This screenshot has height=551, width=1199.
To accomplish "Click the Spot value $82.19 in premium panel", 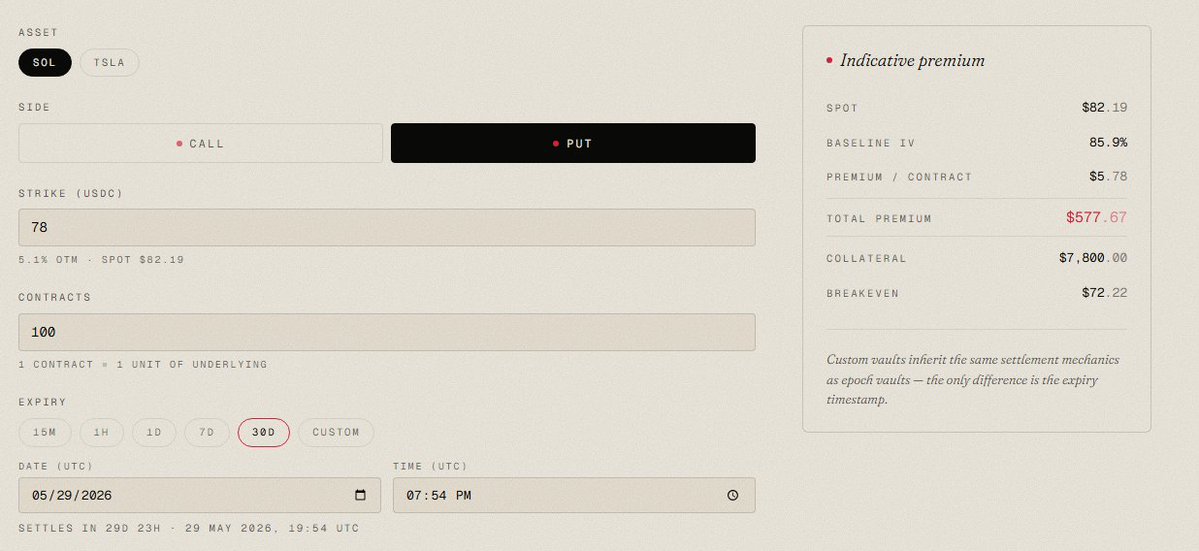I will click(1104, 108).
